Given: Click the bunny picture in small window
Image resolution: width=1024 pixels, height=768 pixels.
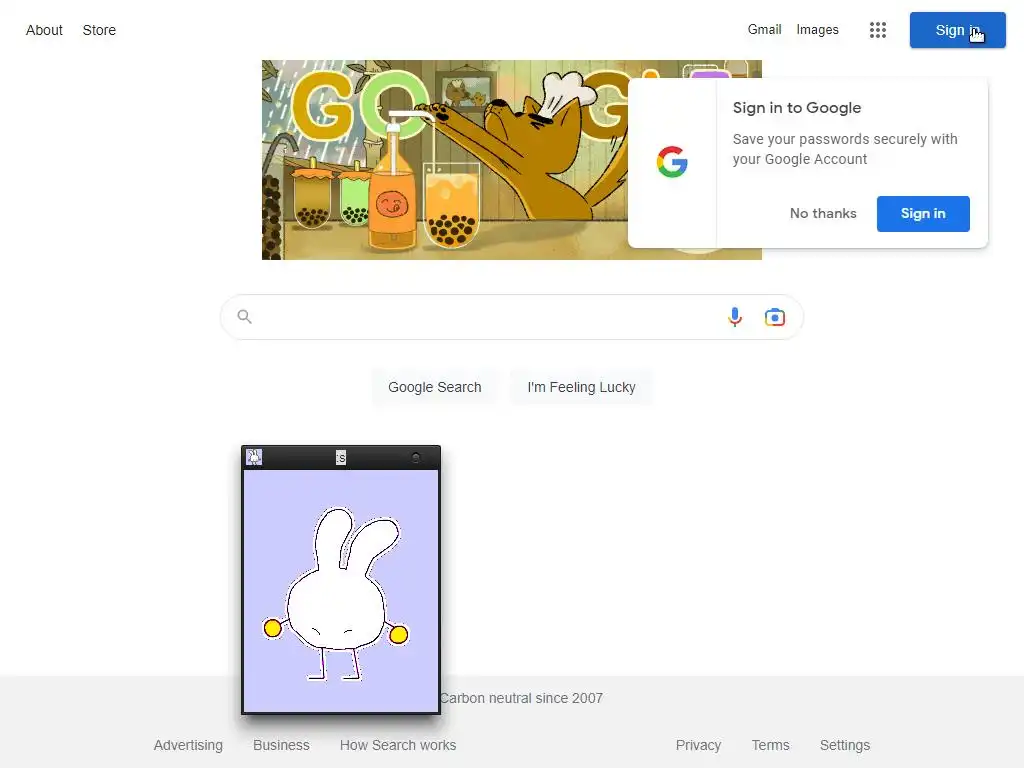Looking at the screenshot, I should tap(341, 591).
